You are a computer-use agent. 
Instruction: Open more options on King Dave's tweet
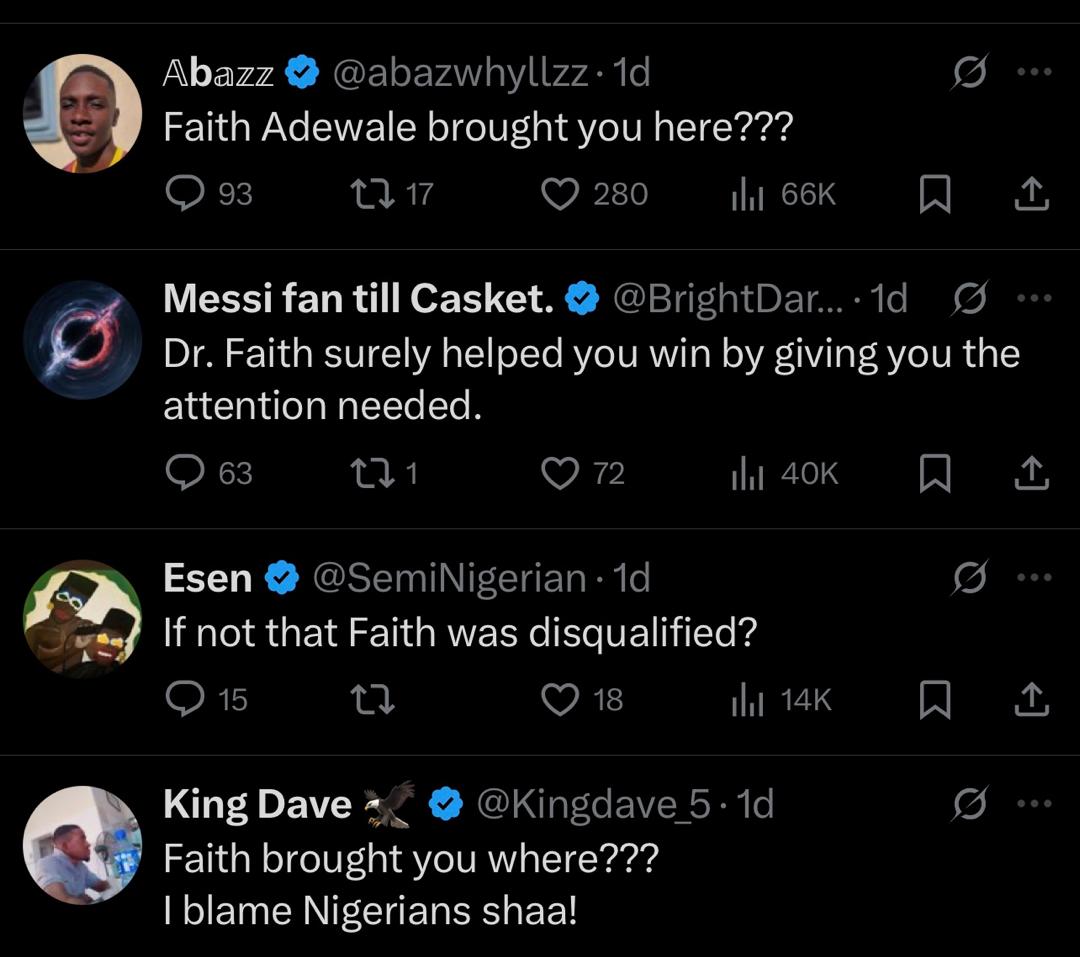click(x=1033, y=803)
